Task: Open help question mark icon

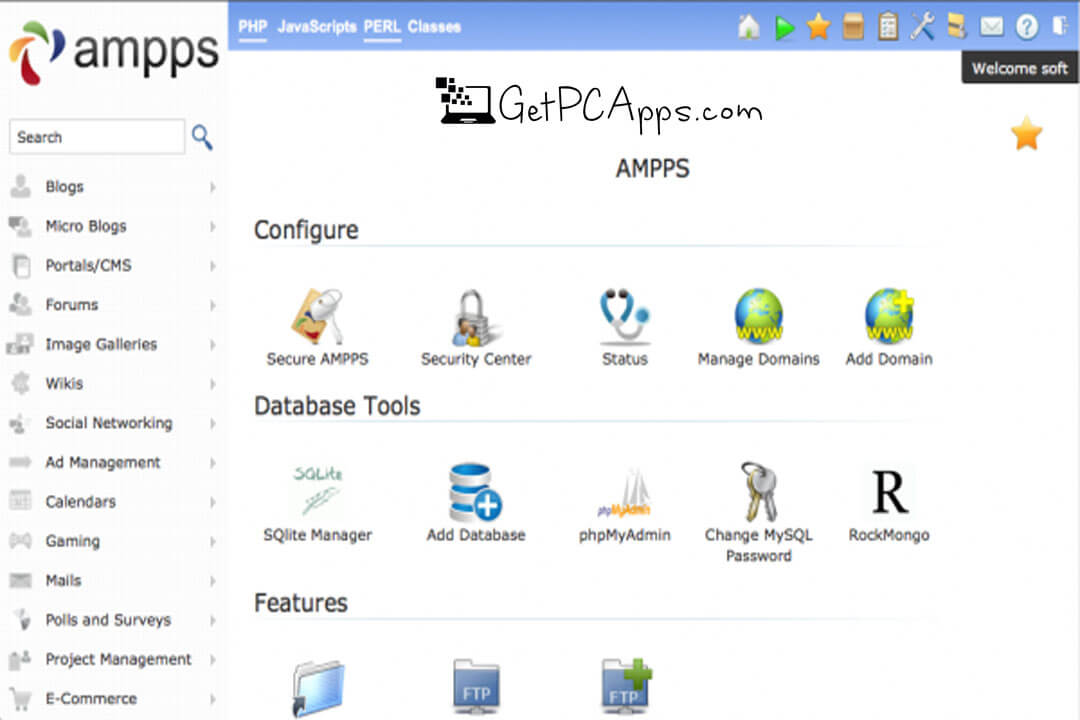Action: click(1026, 27)
